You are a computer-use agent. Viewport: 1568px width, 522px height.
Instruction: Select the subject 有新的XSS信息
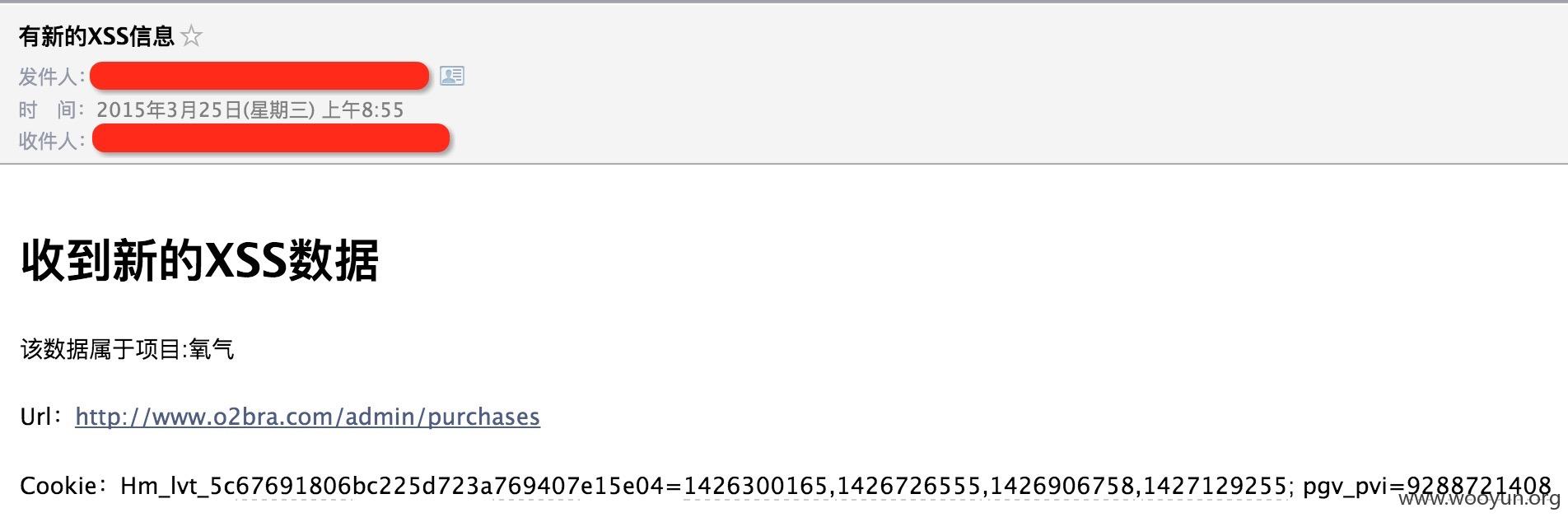(96, 36)
